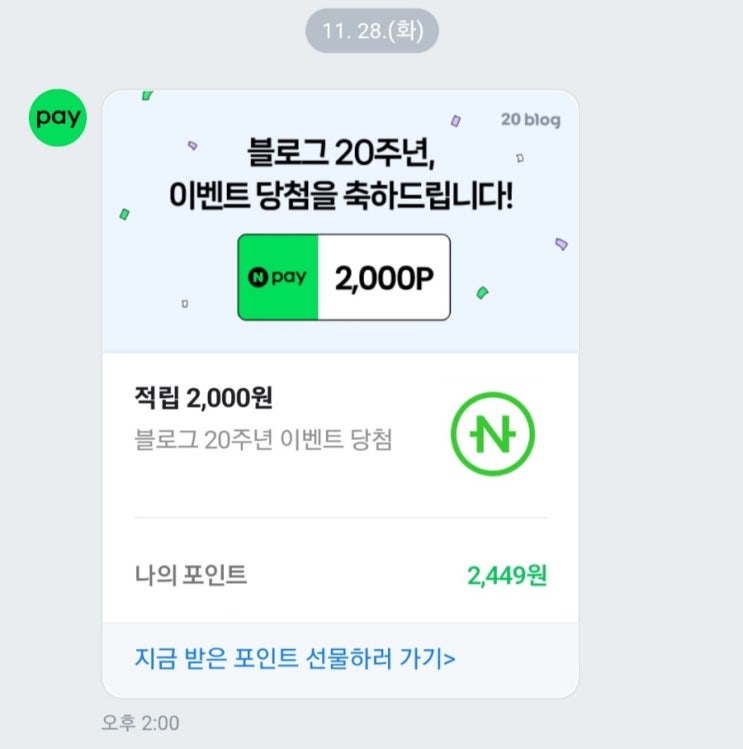Tap the 블로그 20주년 banner headline

341,153
